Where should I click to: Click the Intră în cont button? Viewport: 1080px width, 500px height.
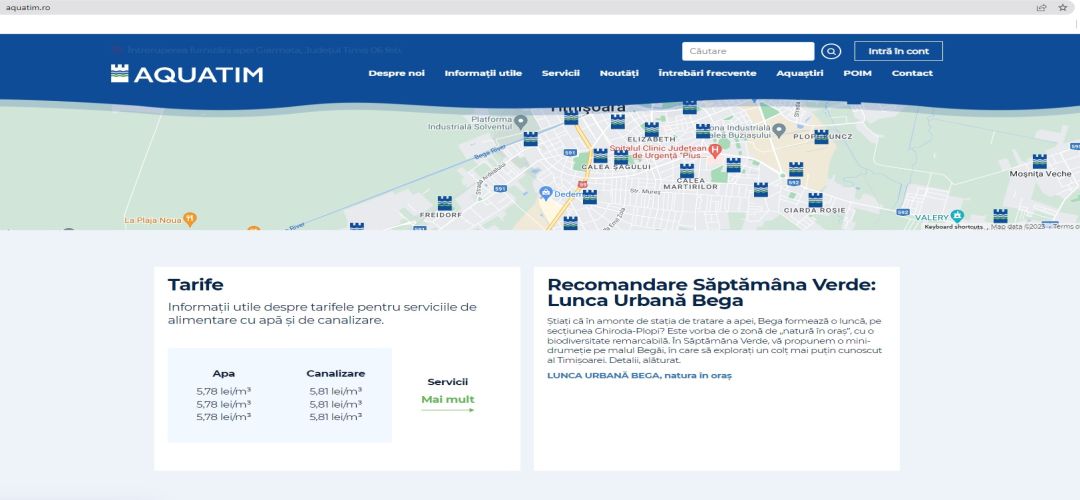(x=898, y=51)
